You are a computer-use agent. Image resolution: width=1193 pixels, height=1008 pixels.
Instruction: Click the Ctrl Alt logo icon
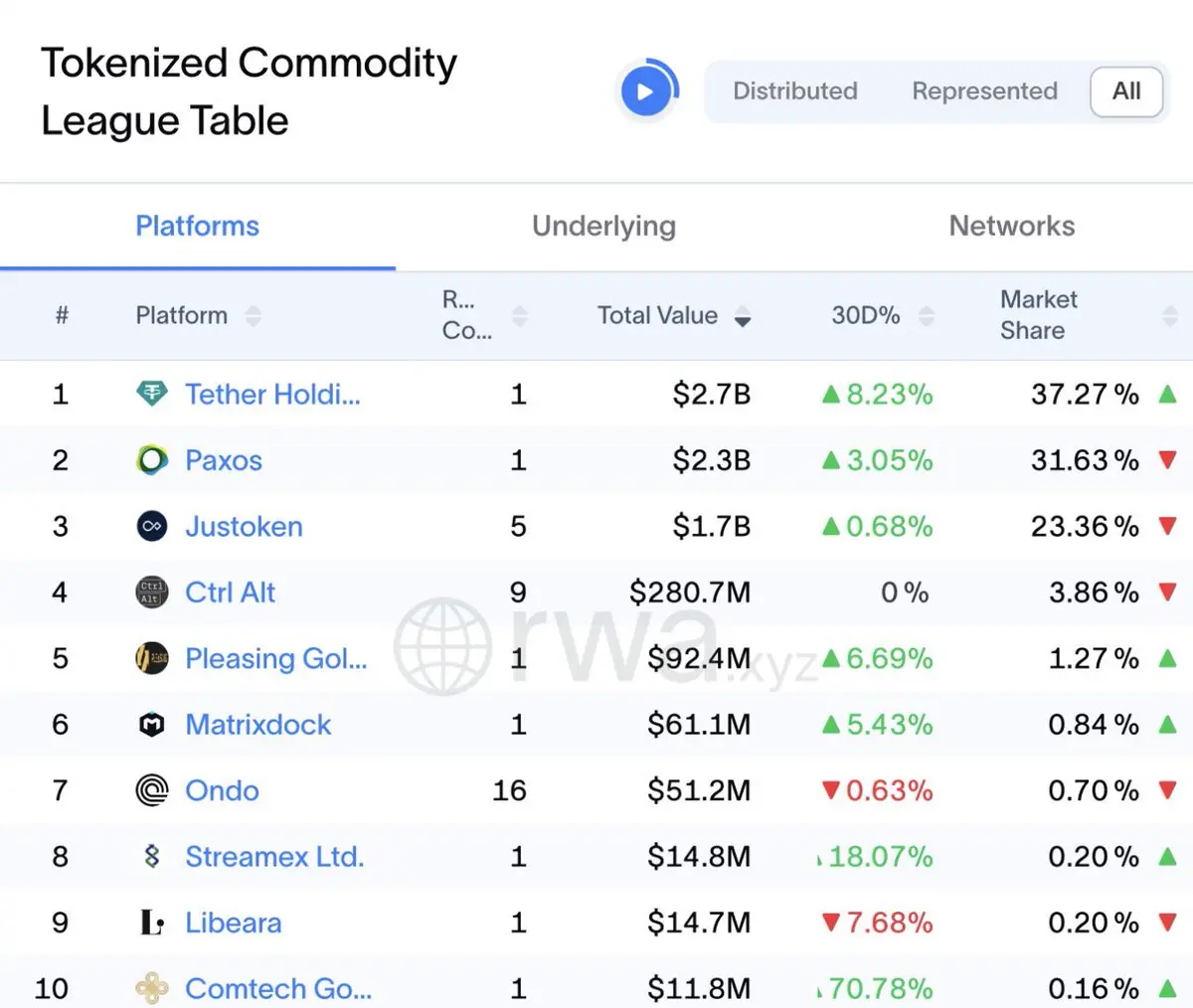[151, 592]
